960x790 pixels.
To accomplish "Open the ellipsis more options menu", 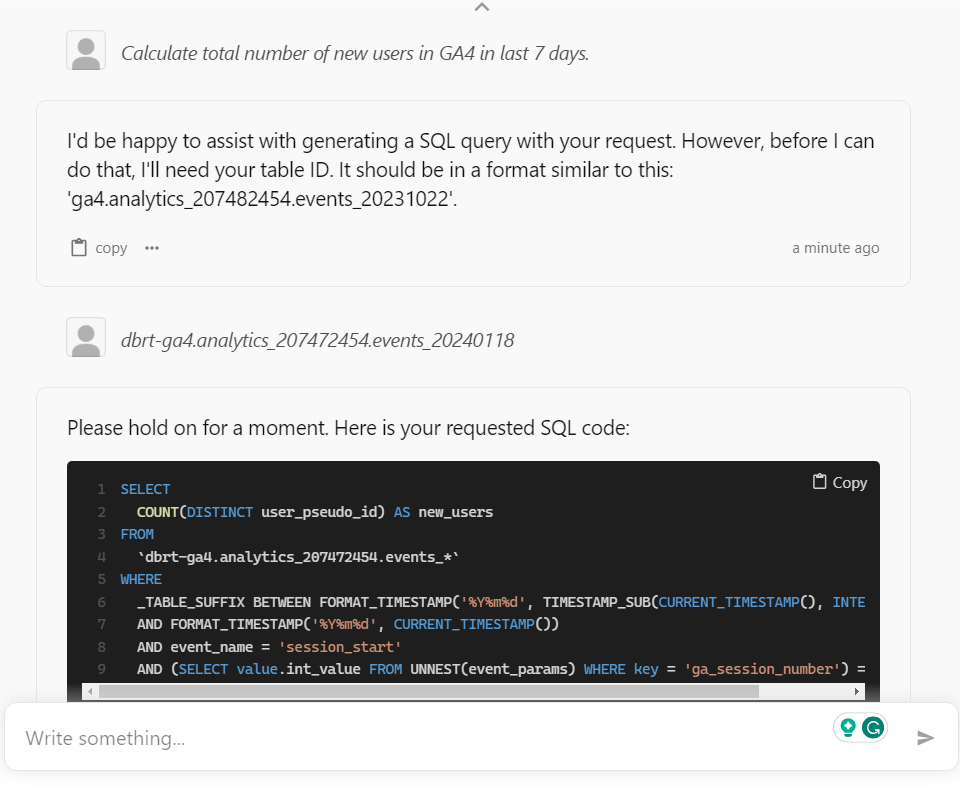I will (152, 248).
